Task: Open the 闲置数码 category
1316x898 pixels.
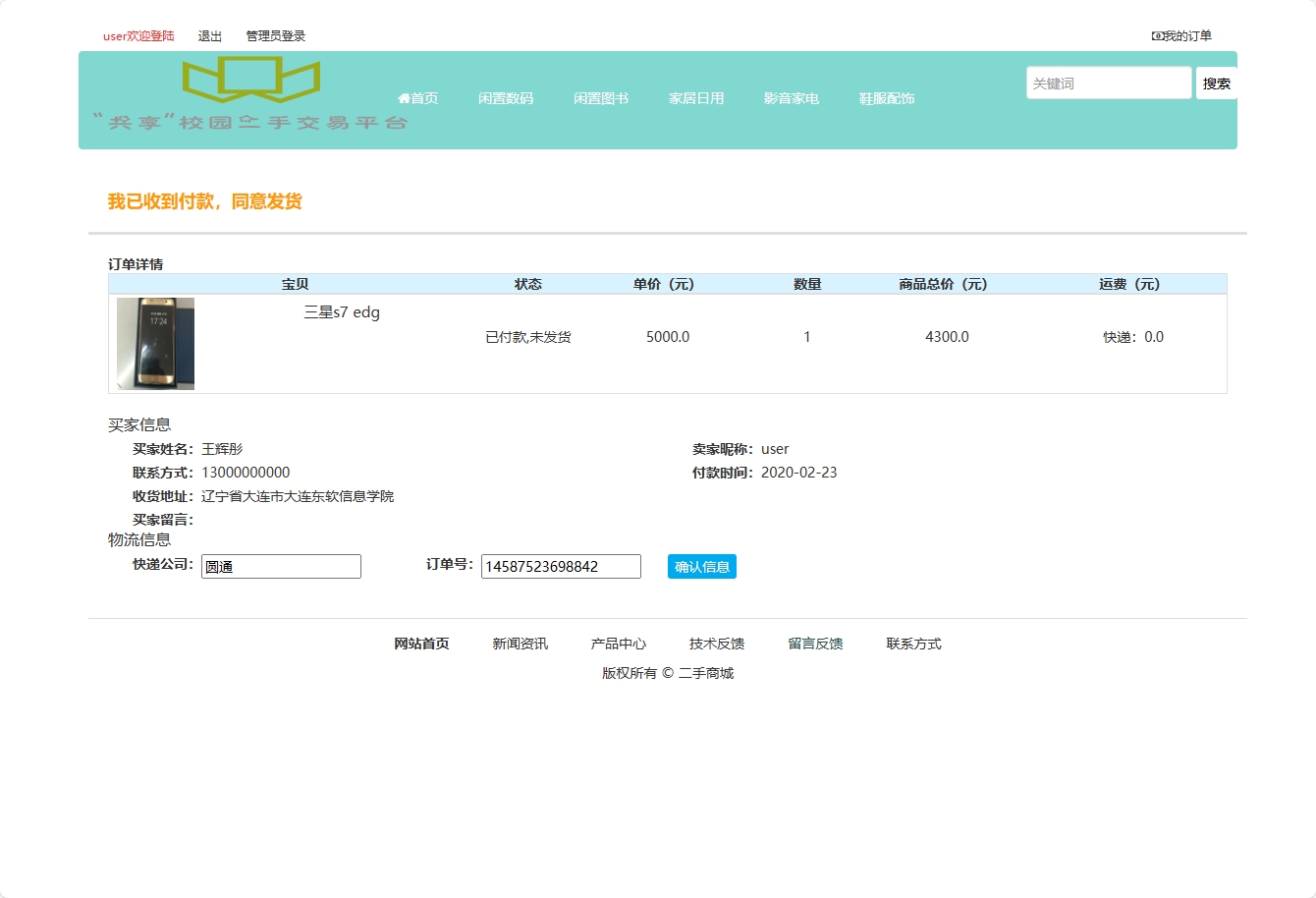Action: [x=506, y=97]
